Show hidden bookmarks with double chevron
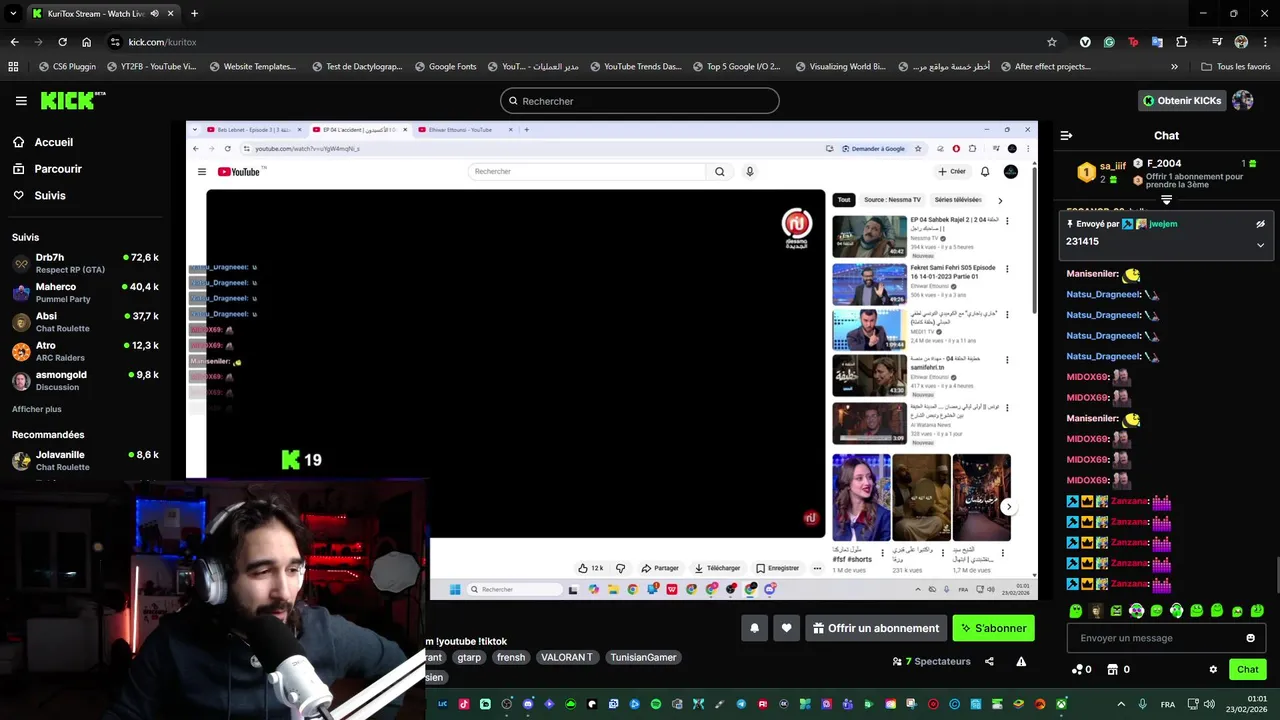Viewport: 1280px width, 720px height. tap(1174, 67)
